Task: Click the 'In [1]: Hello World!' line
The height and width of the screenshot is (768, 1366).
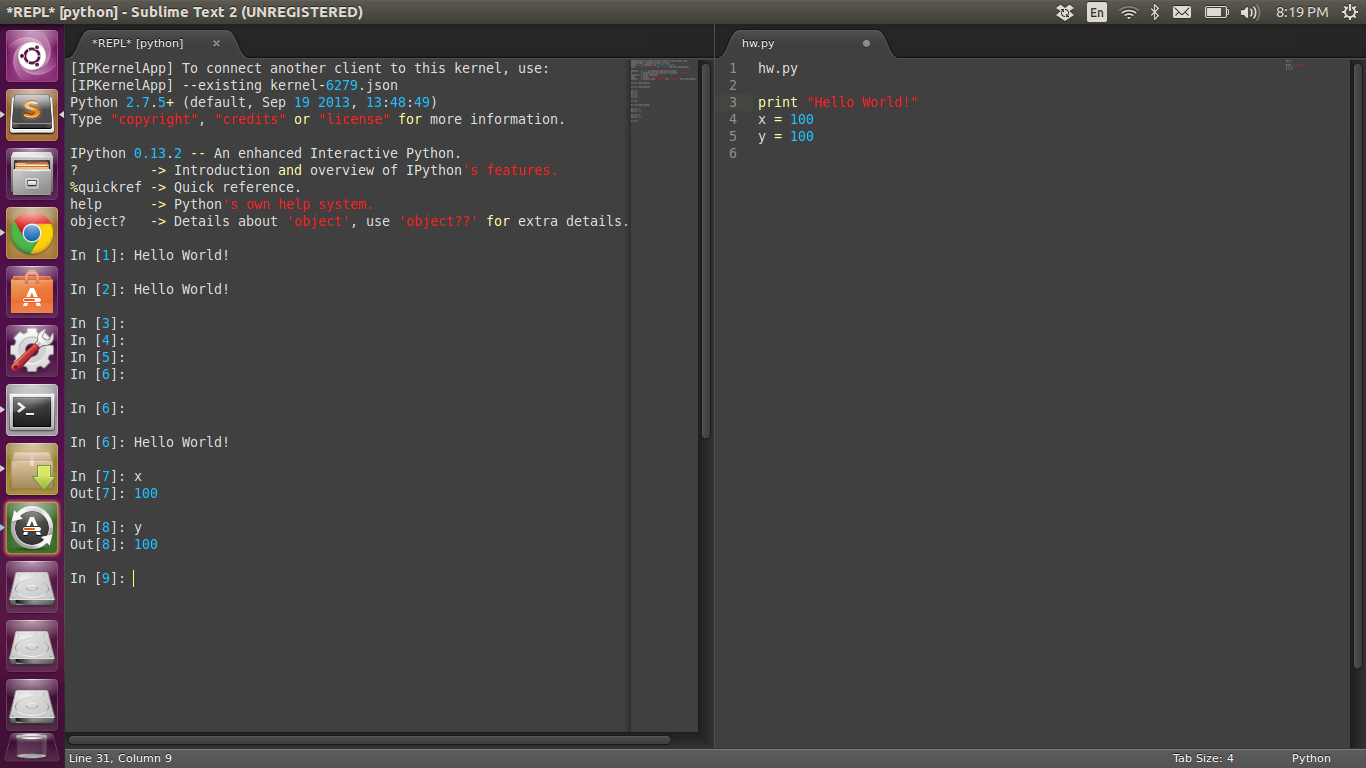Action: [150, 255]
